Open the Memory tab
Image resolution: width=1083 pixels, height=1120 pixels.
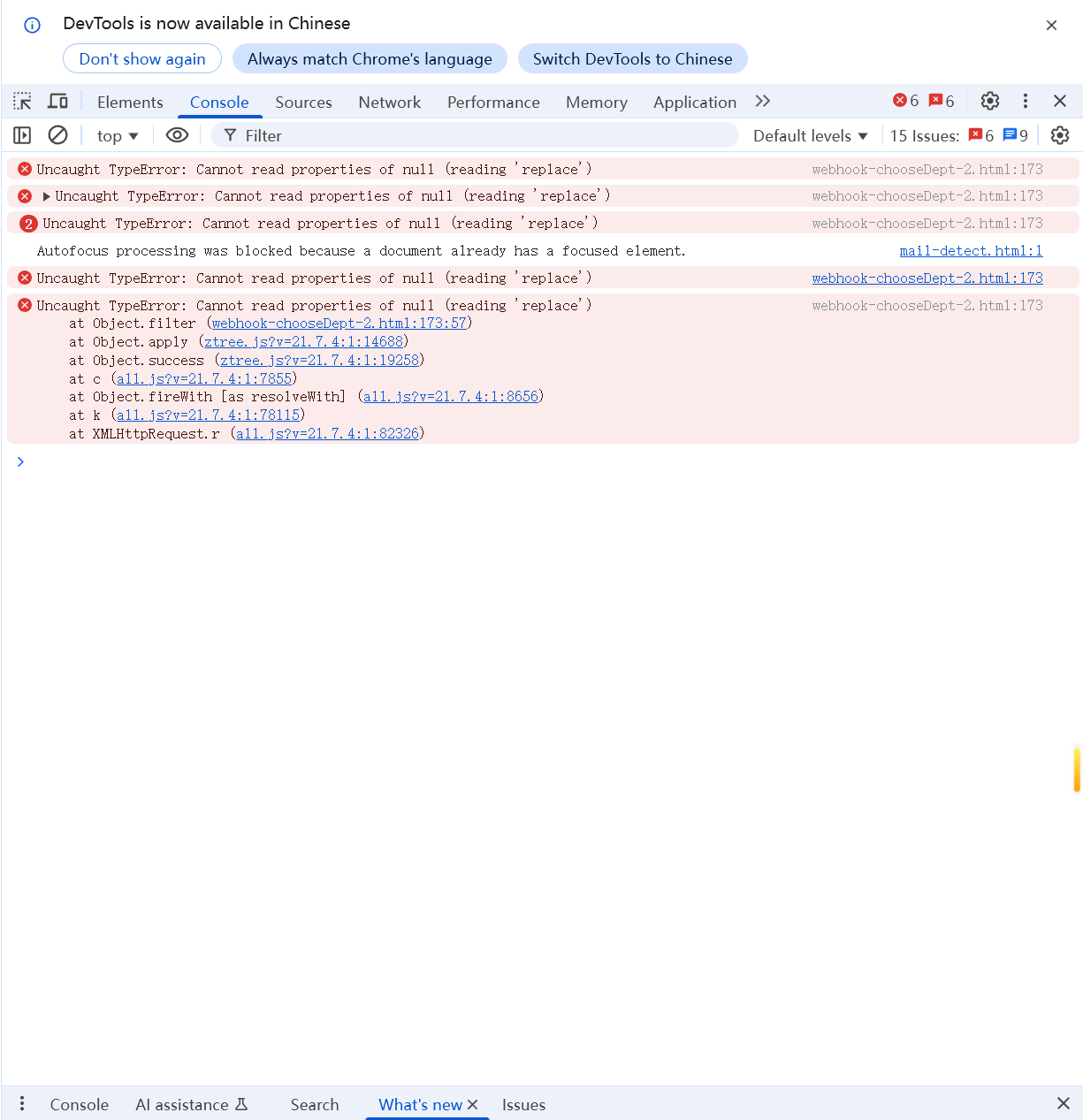(x=597, y=102)
